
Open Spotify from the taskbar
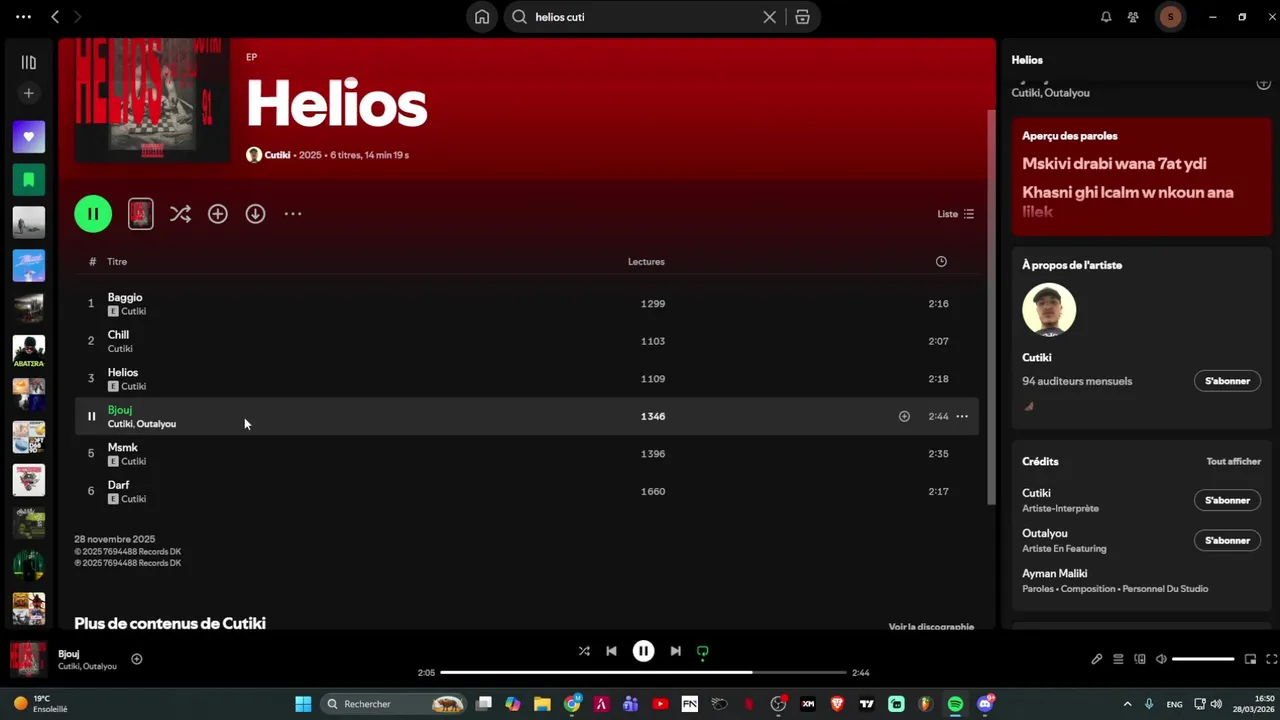(955, 704)
